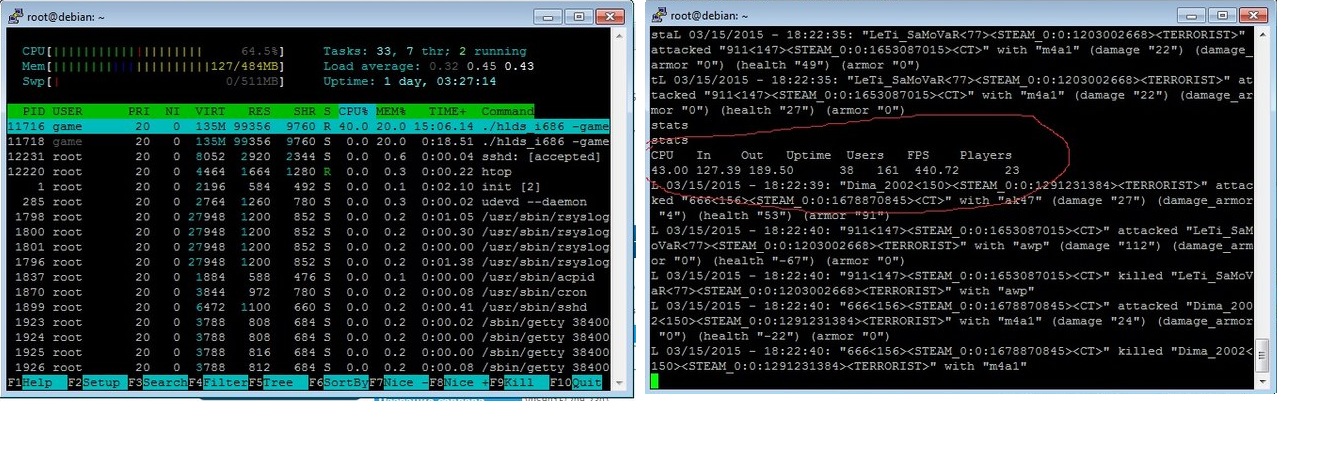This screenshot has width=1335, height=461.
Task: Sort by the USER column header
Action: pyautogui.click(x=68, y=111)
